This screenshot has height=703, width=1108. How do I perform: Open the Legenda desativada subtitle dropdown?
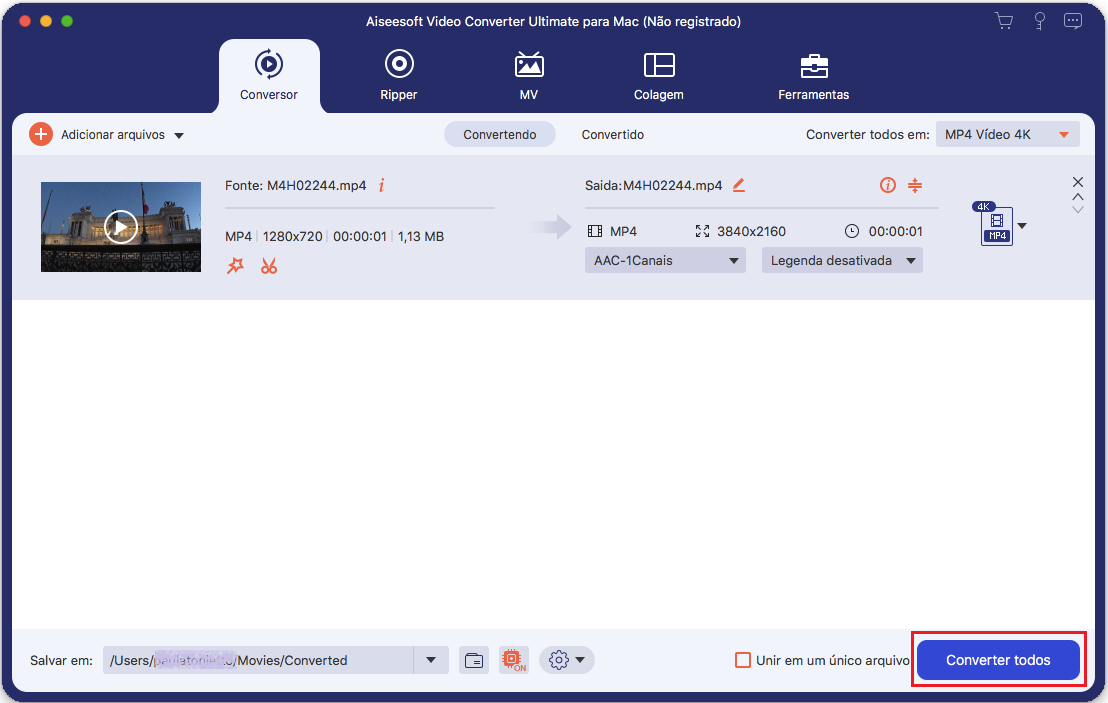pyautogui.click(x=841, y=261)
